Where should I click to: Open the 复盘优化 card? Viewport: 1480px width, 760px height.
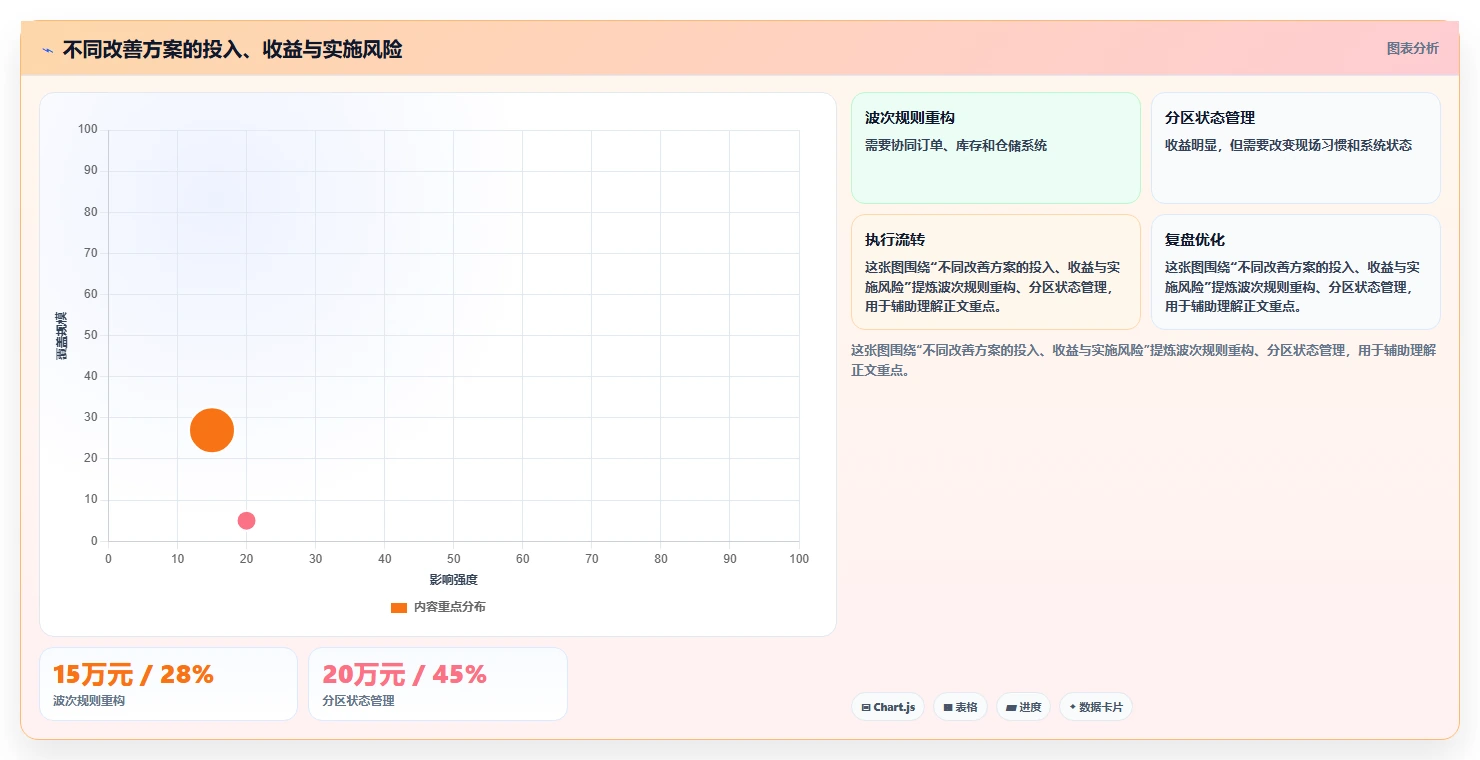click(x=1296, y=272)
